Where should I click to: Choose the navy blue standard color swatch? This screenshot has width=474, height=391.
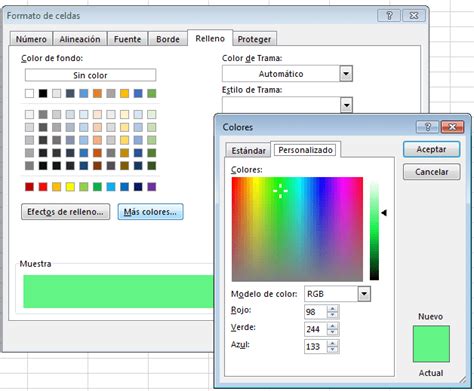click(x=138, y=187)
